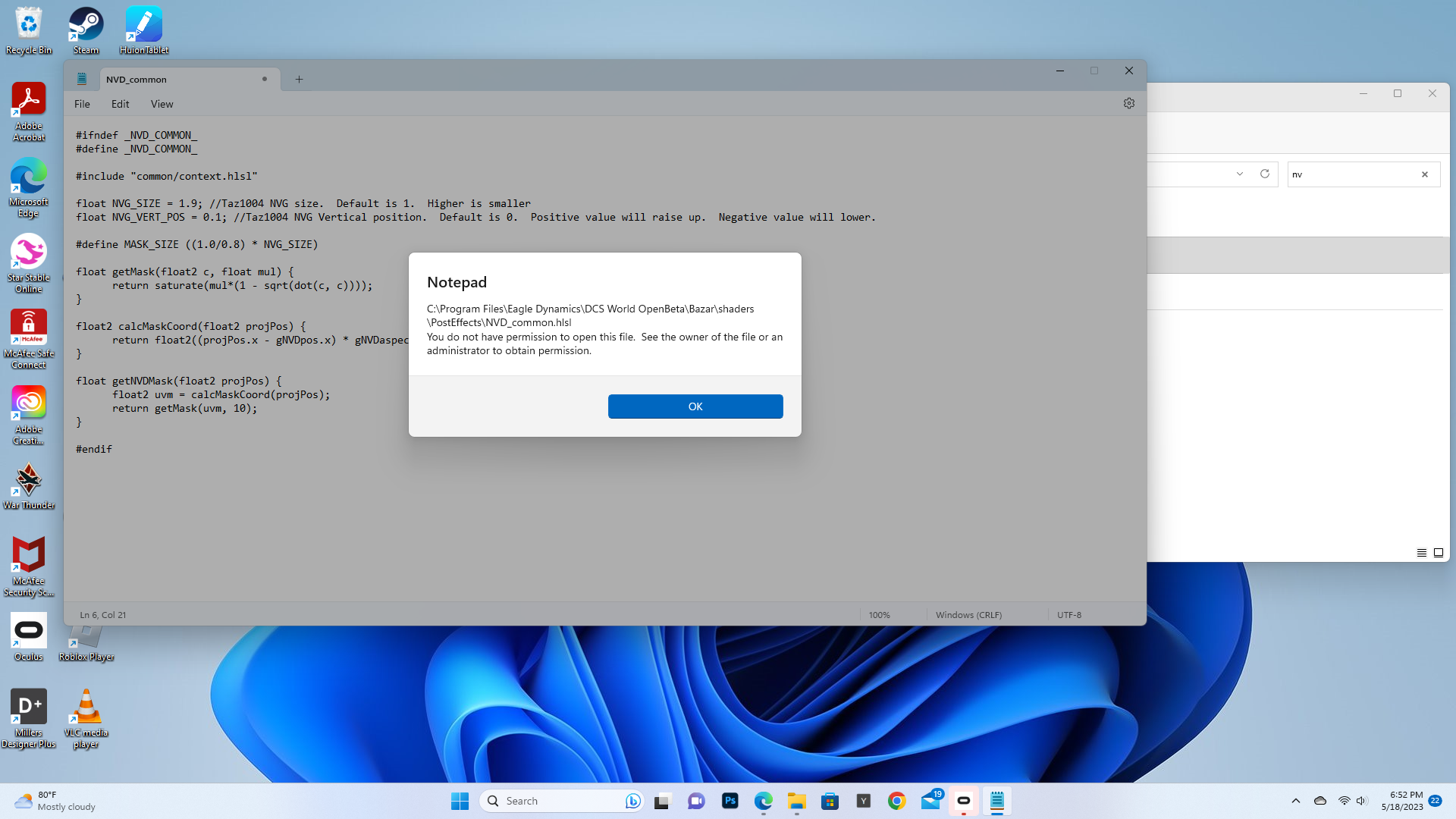
Task: Open the View menu
Action: (162, 104)
